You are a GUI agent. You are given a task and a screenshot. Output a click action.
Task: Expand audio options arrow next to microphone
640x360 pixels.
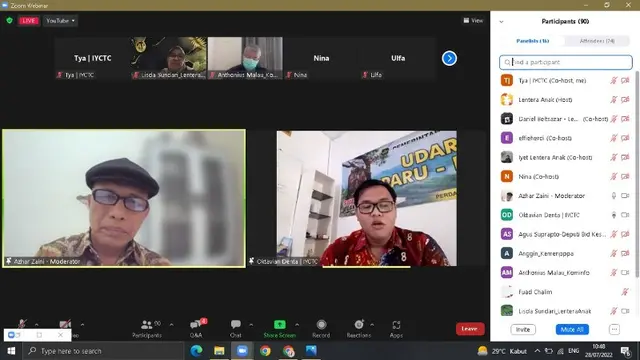tap(37, 324)
